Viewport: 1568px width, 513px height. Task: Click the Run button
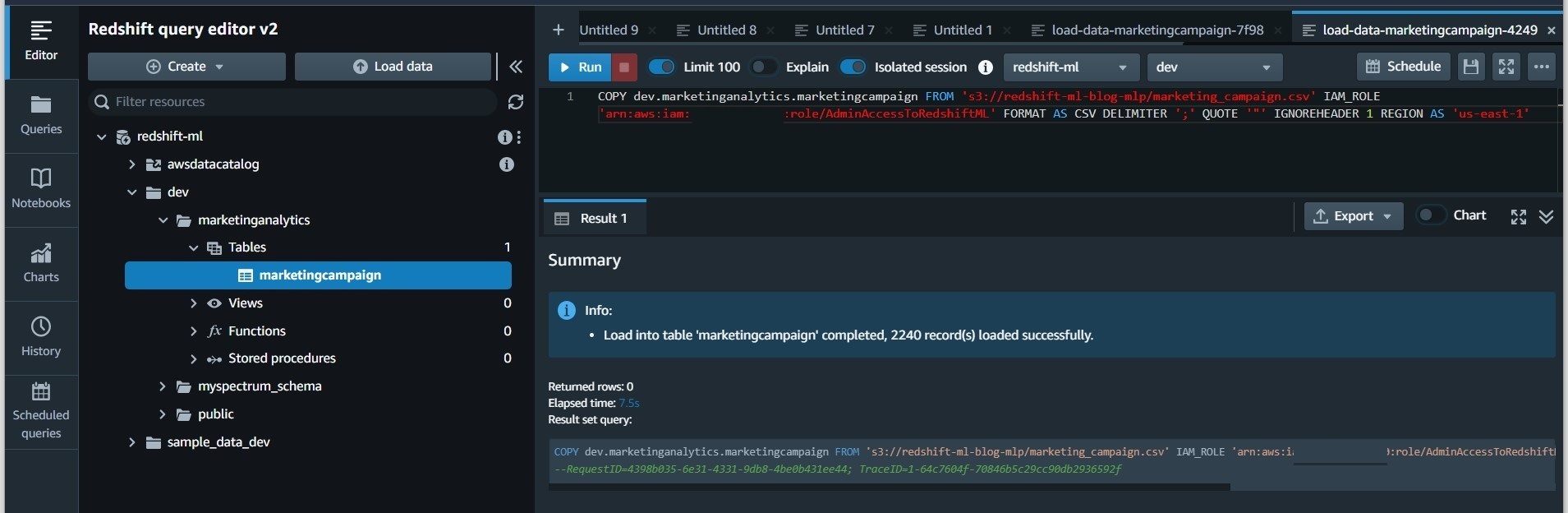580,67
